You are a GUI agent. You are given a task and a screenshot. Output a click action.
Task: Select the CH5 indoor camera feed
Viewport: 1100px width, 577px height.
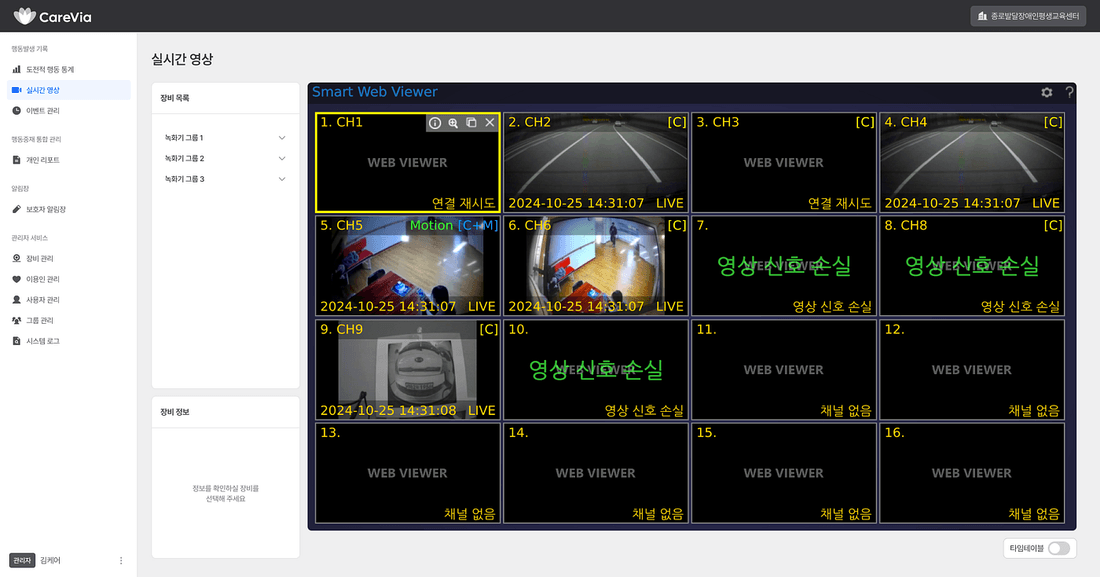point(408,266)
